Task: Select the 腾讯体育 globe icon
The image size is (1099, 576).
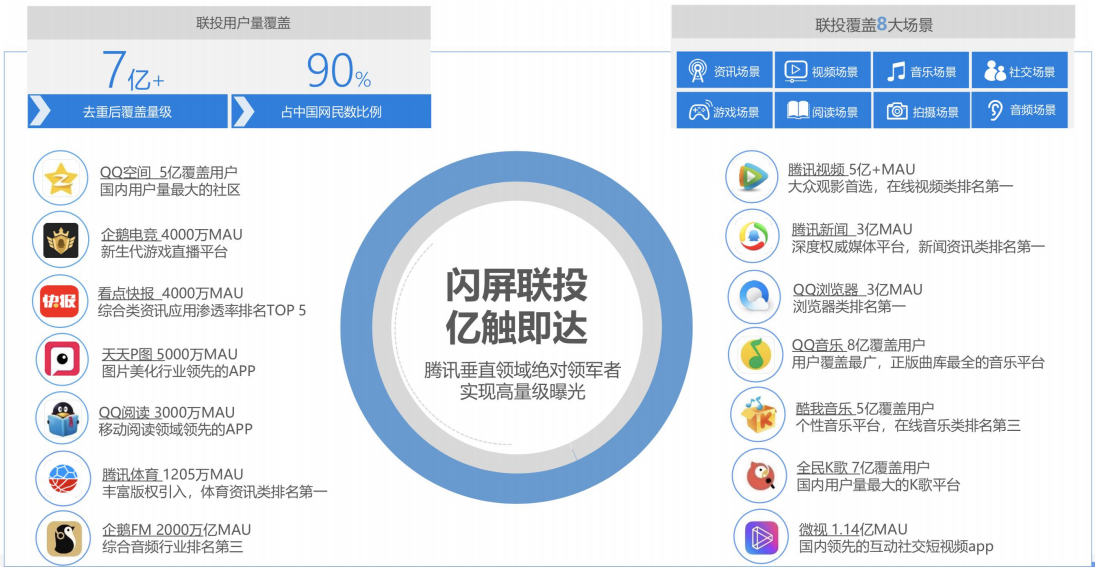Action: tap(60, 478)
